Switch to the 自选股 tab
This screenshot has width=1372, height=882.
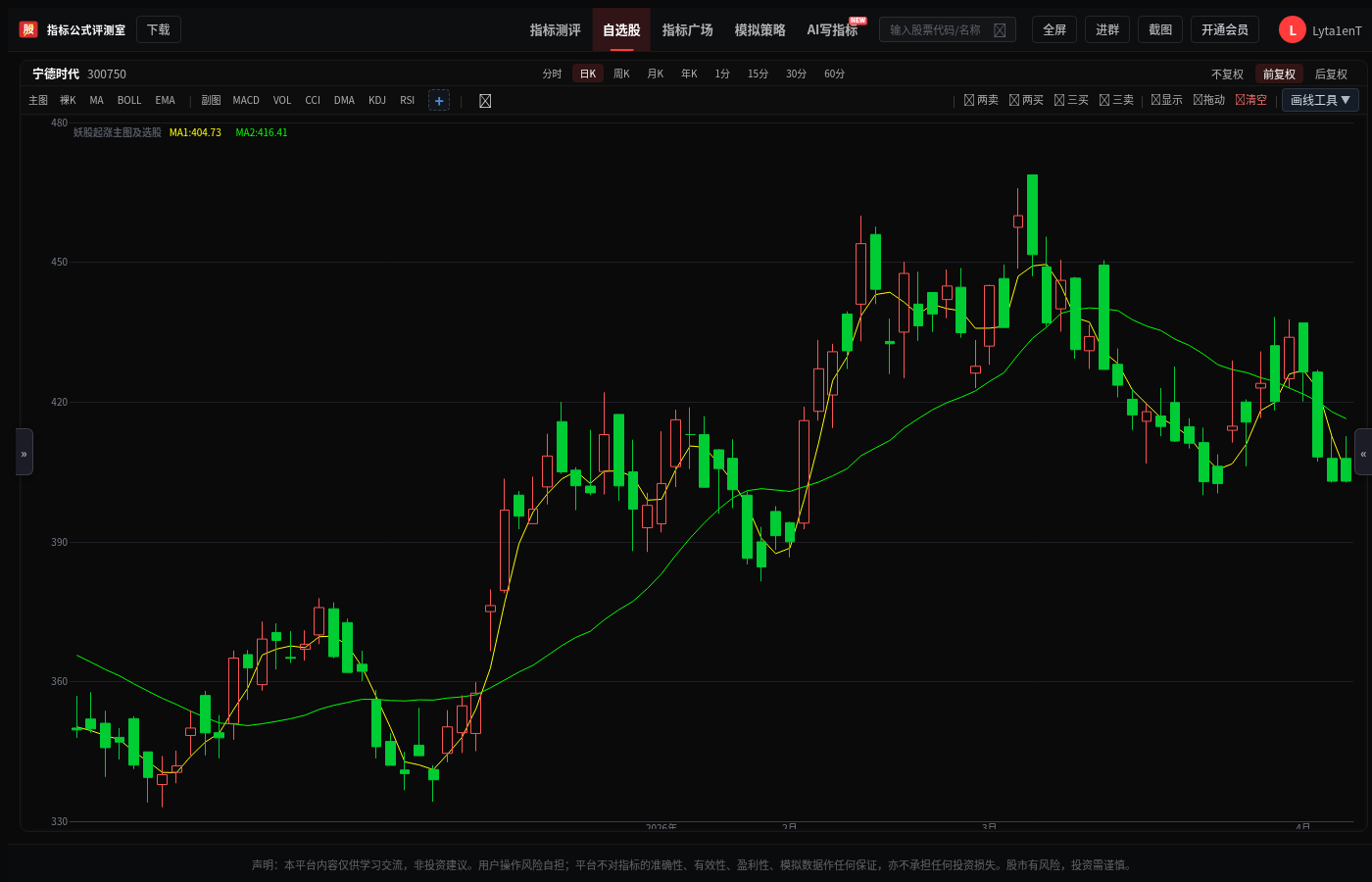[x=621, y=30]
